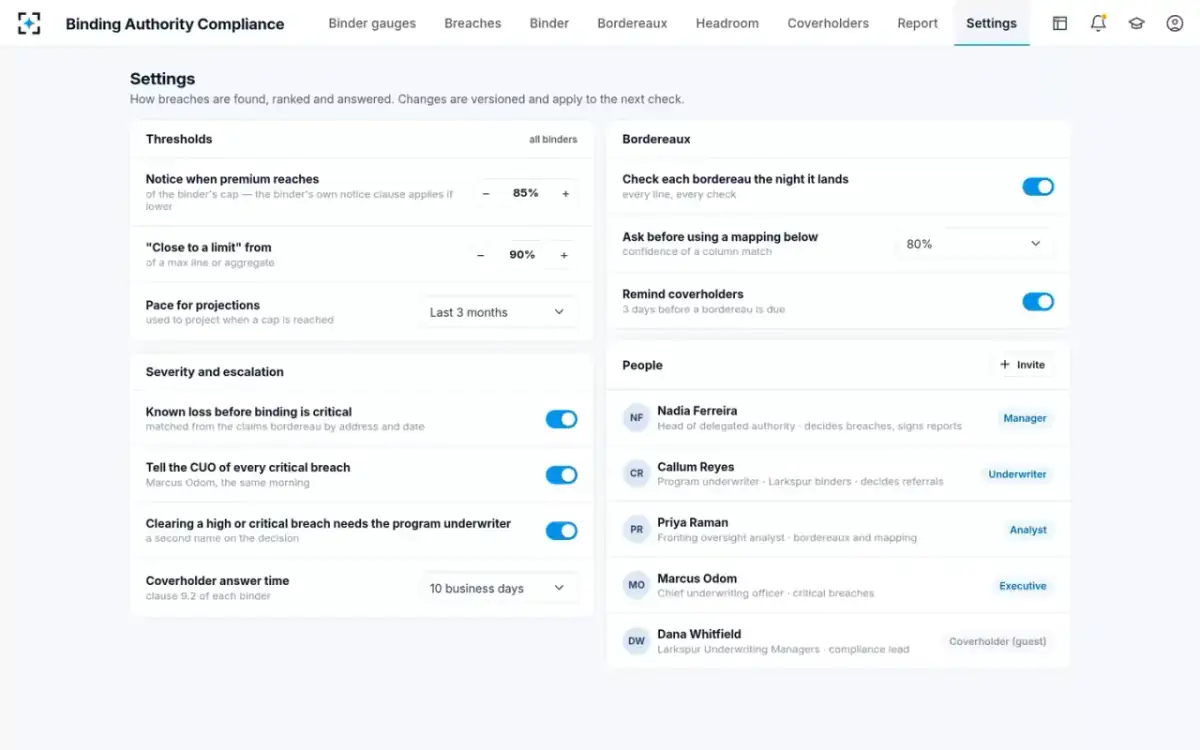1200x750 pixels.
Task: Increase premium notice threshold with plus
Action: click(565, 193)
